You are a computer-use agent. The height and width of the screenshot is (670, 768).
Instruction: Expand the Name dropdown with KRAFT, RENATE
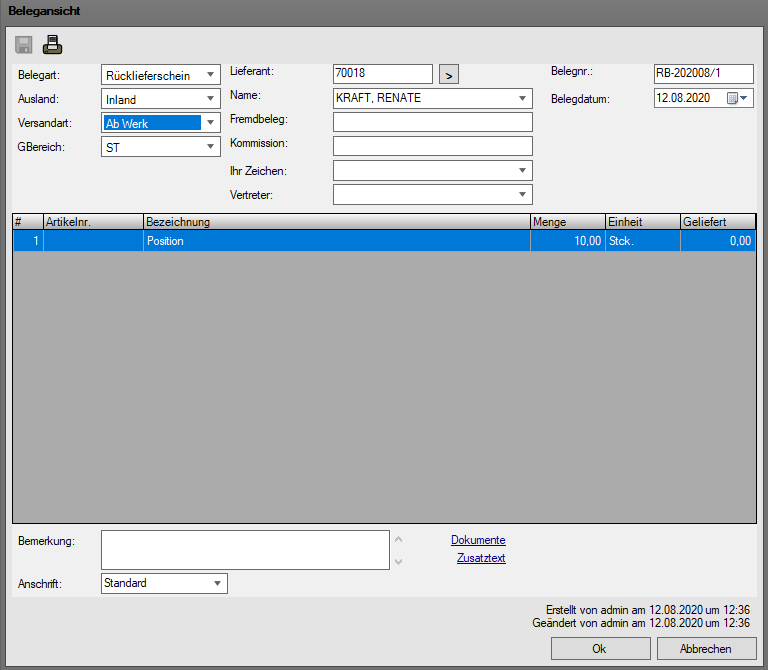click(523, 98)
